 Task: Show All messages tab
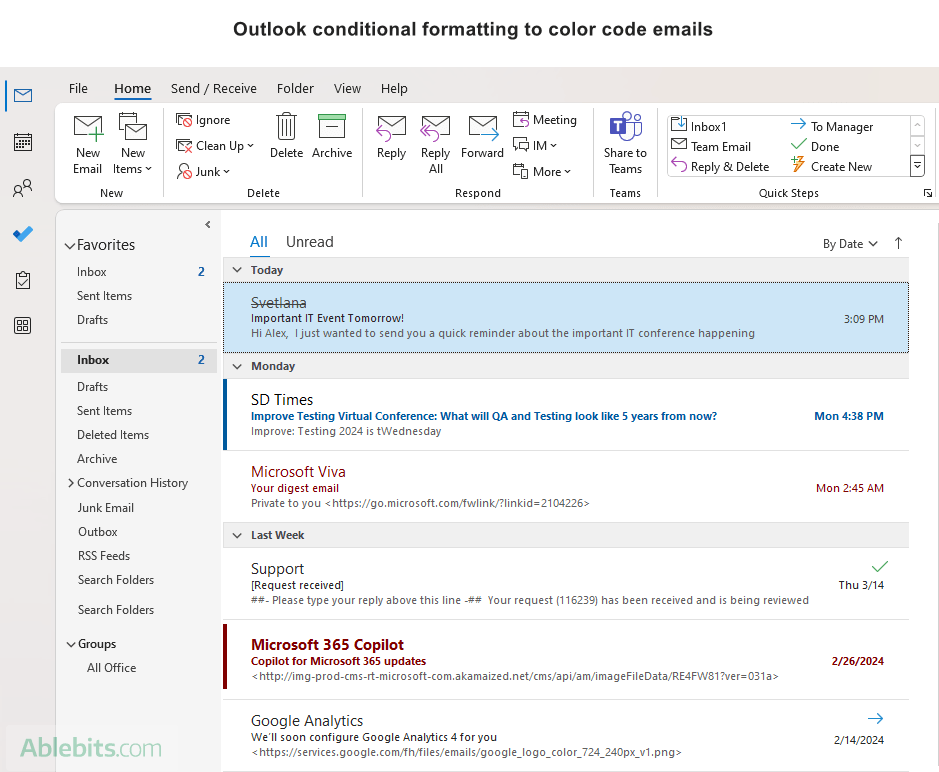[259, 242]
